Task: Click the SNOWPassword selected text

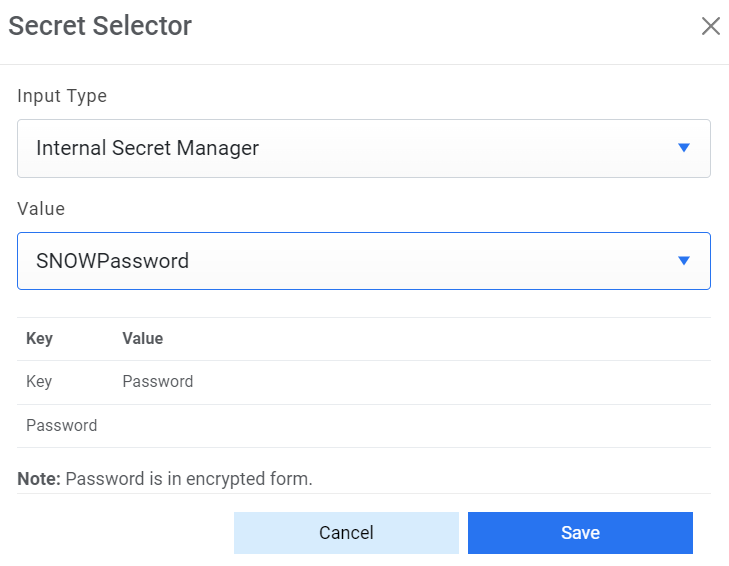Action: [x=112, y=261]
